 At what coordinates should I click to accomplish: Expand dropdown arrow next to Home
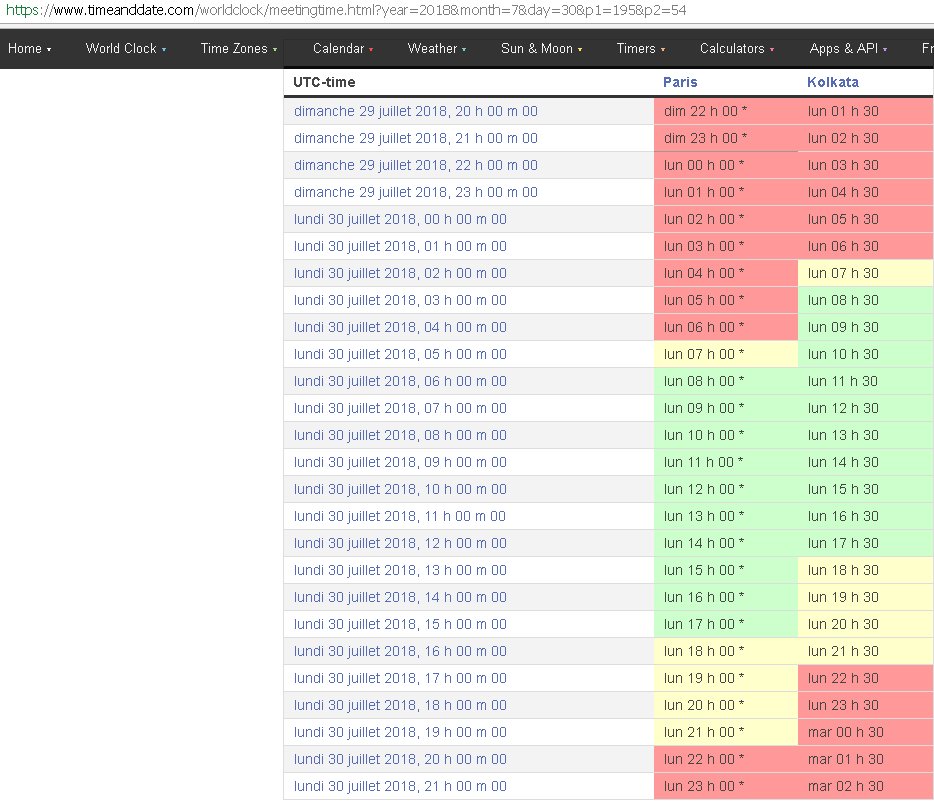click(x=49, y=50)
